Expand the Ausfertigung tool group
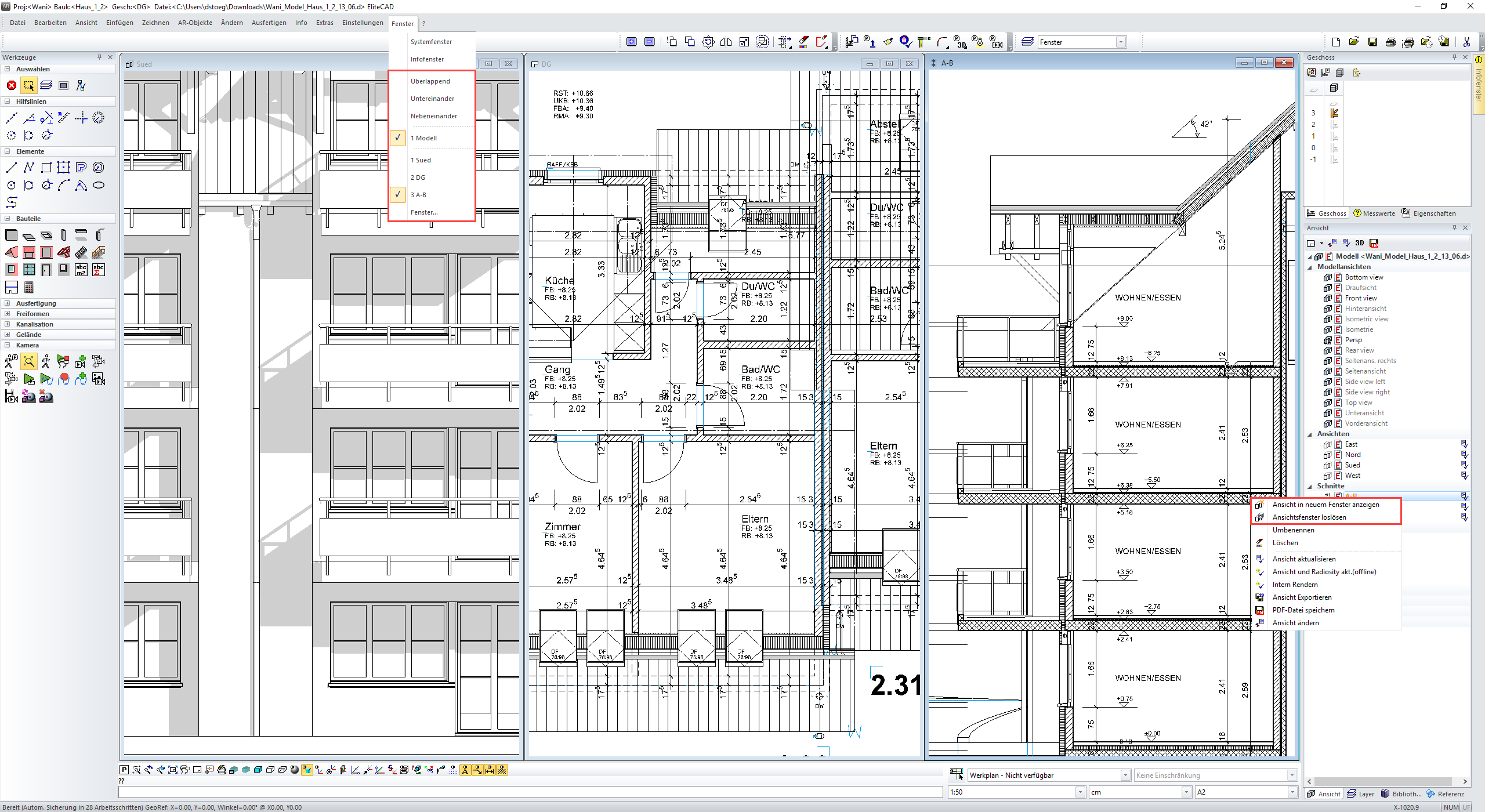 7,303
